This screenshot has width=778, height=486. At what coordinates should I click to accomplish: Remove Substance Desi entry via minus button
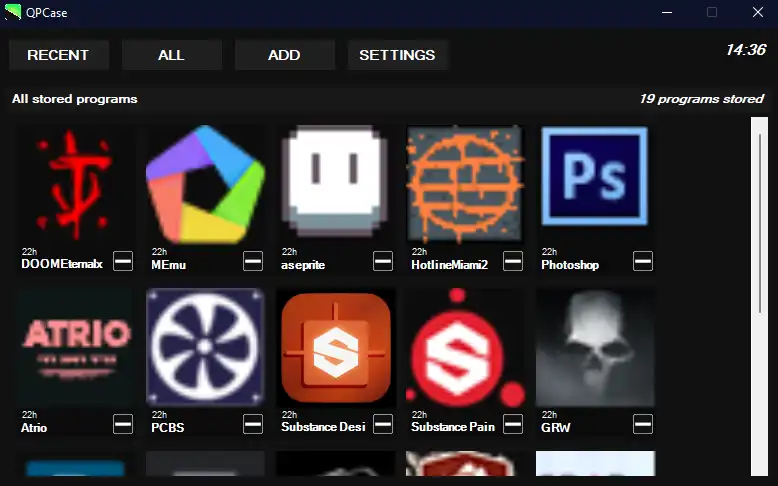[x=383, y=424]
